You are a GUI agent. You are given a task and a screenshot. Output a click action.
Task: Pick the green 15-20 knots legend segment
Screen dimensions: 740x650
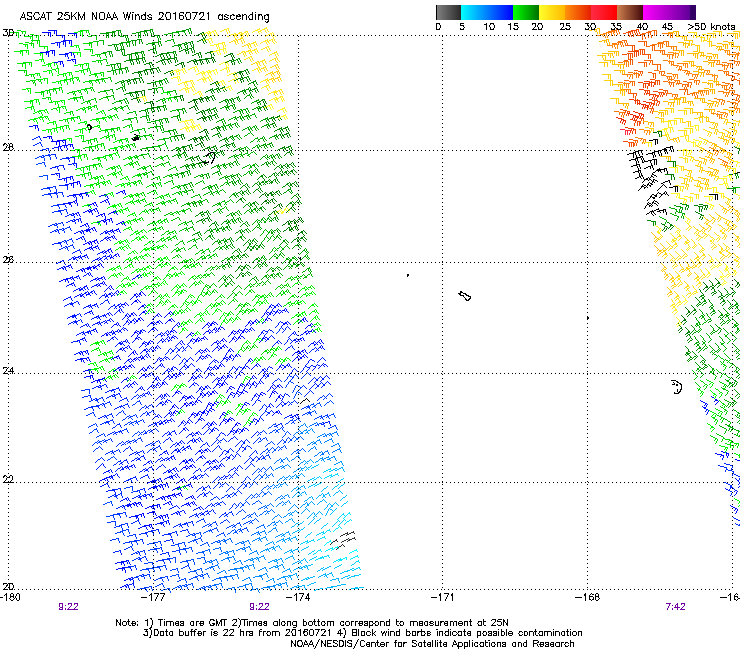(526, 12)
